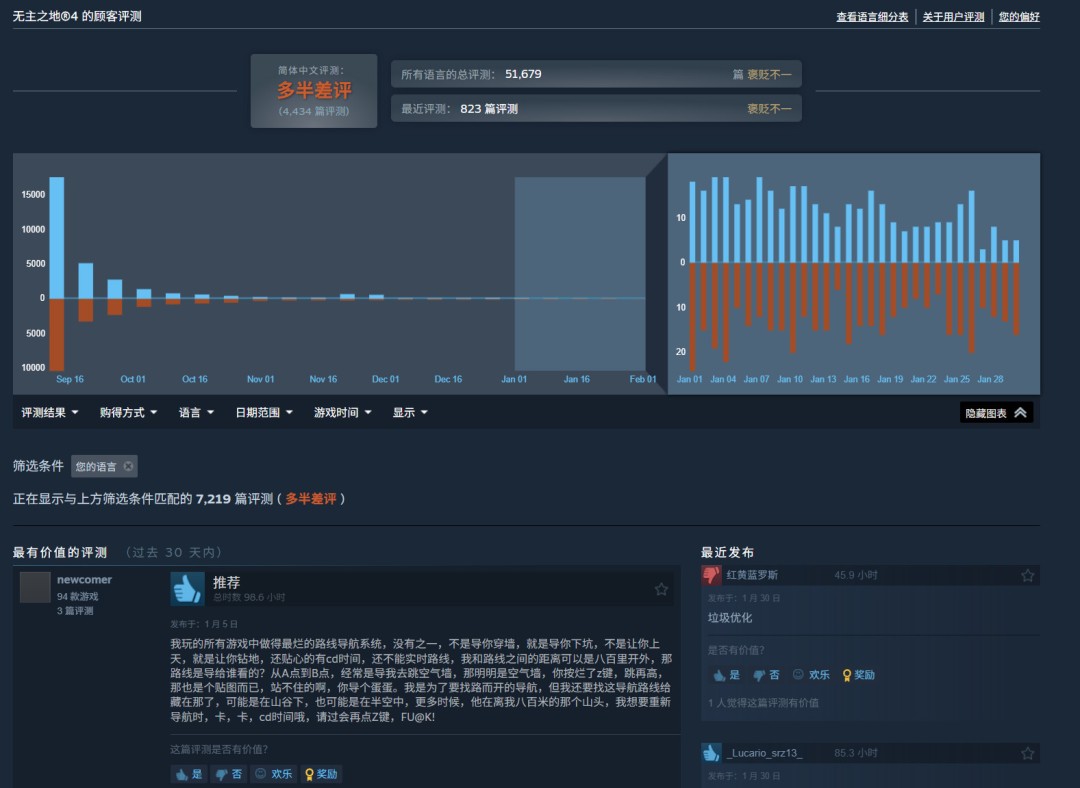Open the 评测结果 filter dropdown
This screenshot has height=788, width=1080.
(47, 412)
